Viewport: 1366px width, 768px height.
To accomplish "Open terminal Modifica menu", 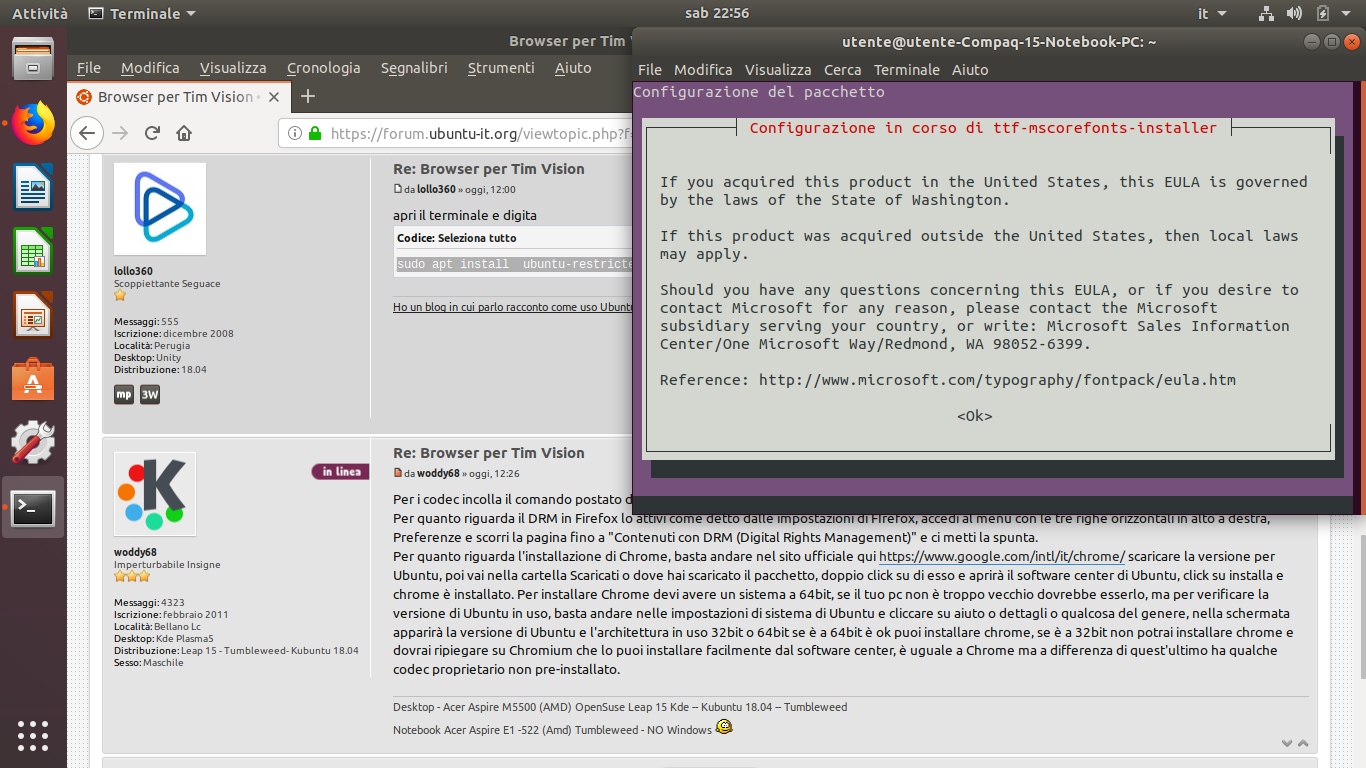I will 703,70.
